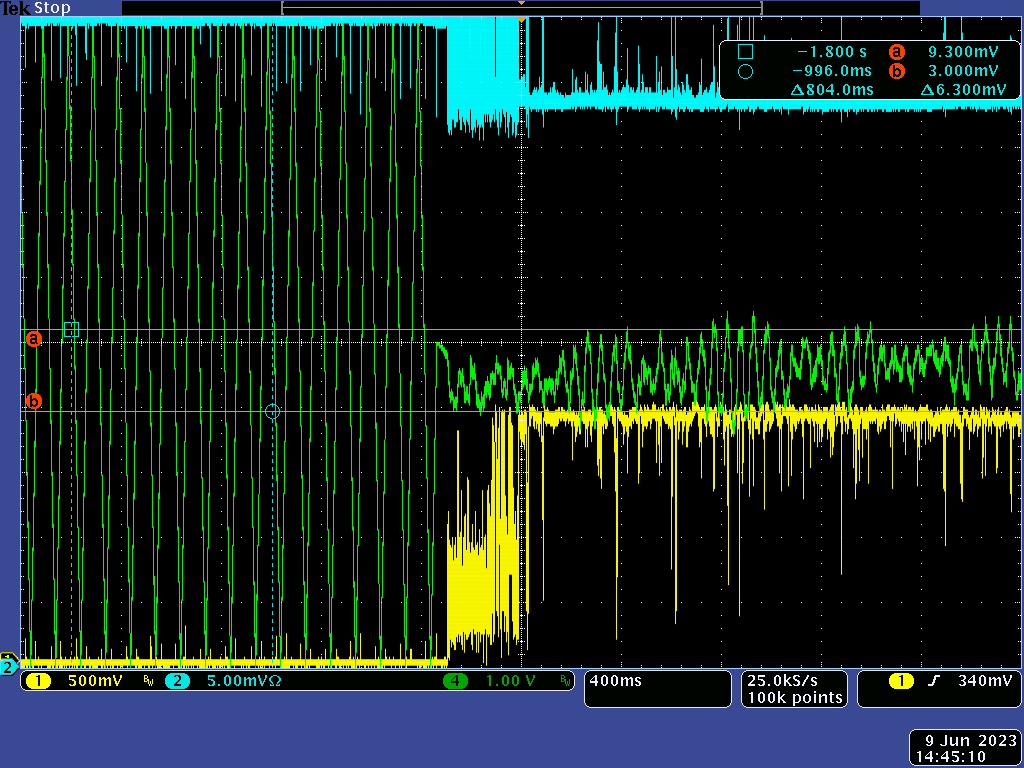Click orange cursor 'a' marker on left edge
Viewport: 1024px width, 768px height.
33,340
